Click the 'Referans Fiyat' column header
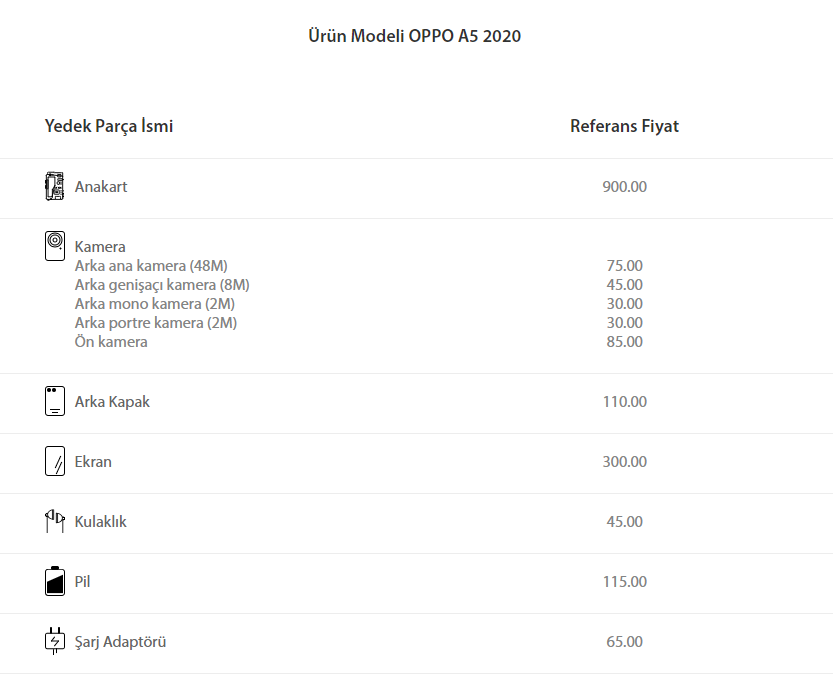The width and height of the screenshot is (833, 699). tap(624, 126)
